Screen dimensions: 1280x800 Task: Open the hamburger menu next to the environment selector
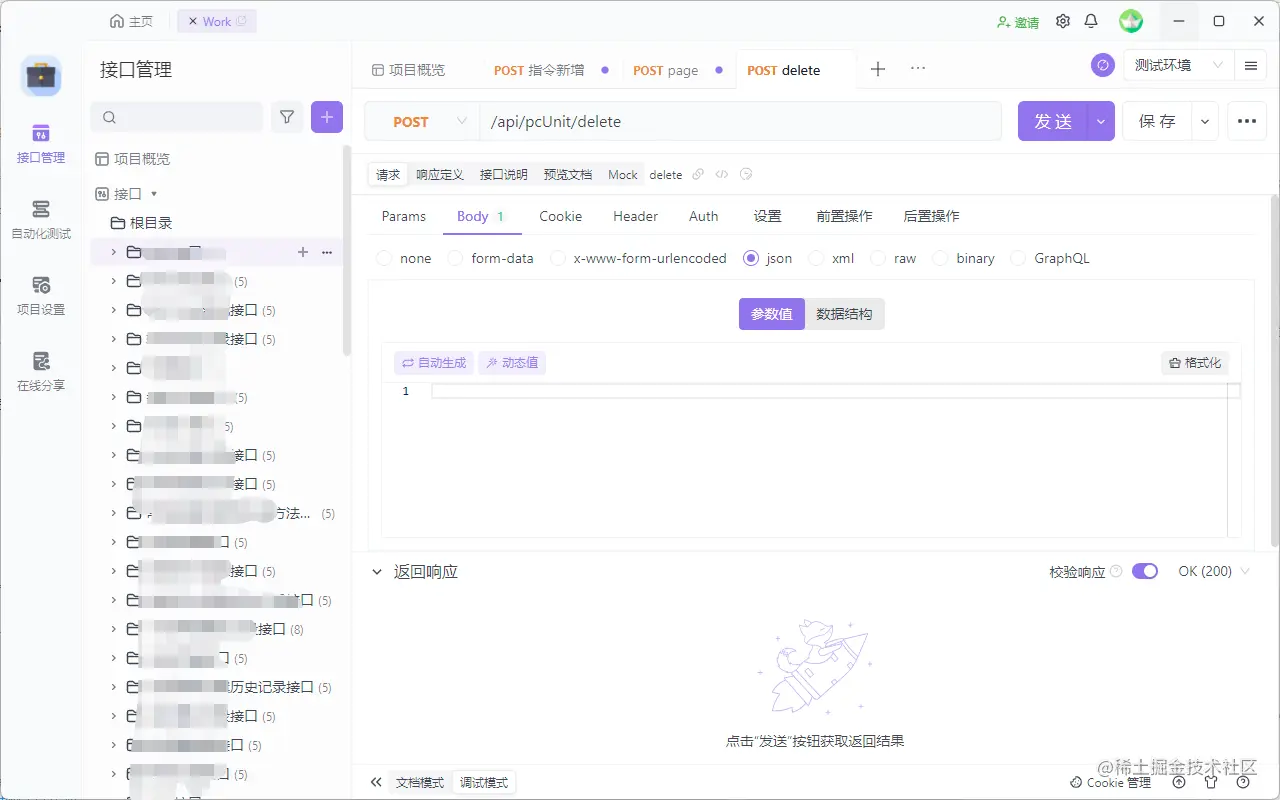point(1251,65)
